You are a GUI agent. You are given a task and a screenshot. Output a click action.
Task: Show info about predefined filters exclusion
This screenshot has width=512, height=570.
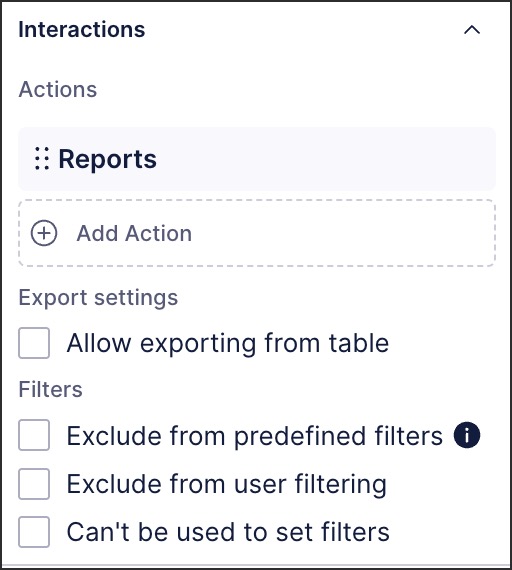[x=467, y=435]
